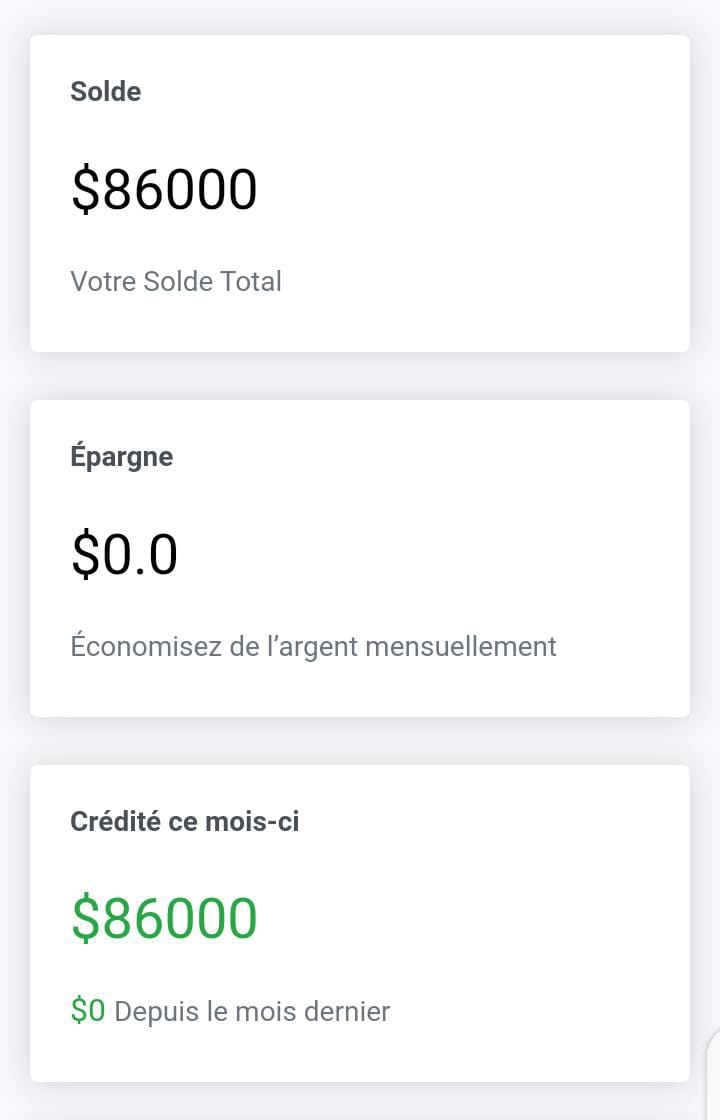Screen dimensions: 720x1120
Task: Open the floating widget at bottom-right edge
Action: pyautogui.click(x=712, y=1080)
